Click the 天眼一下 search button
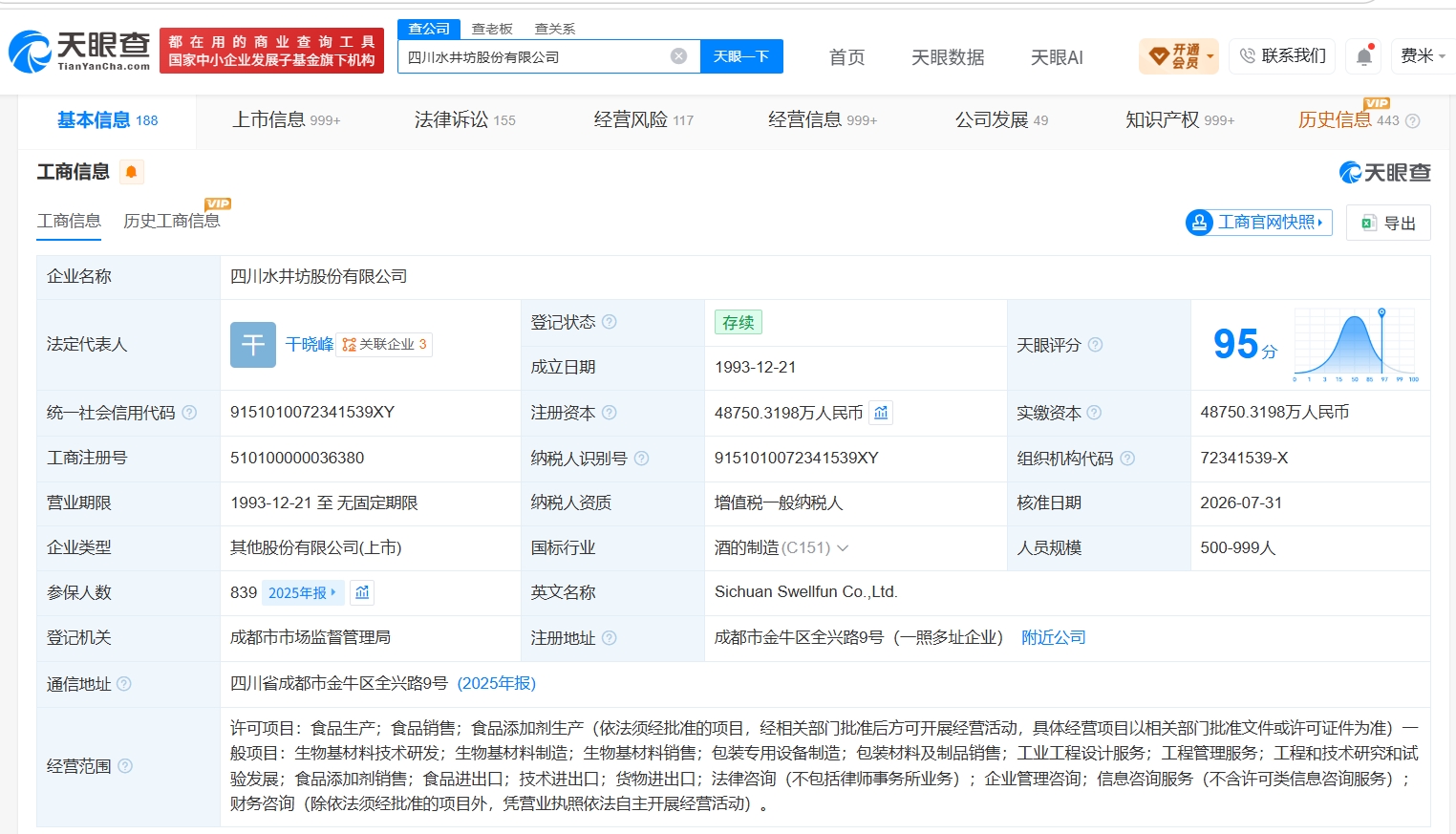 pyautogui.click(x=741, y=56)
